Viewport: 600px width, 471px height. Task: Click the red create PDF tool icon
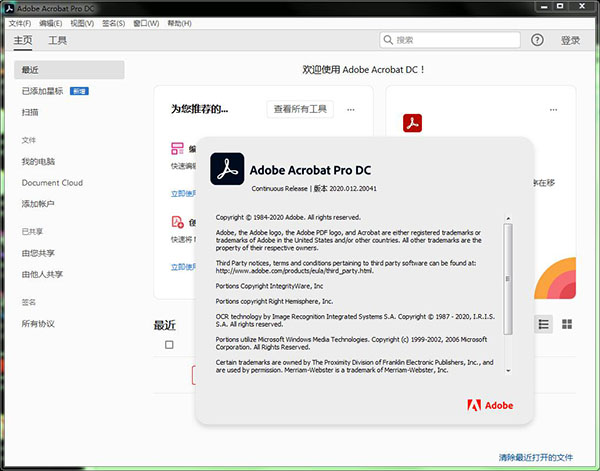(x=178, y=222)
